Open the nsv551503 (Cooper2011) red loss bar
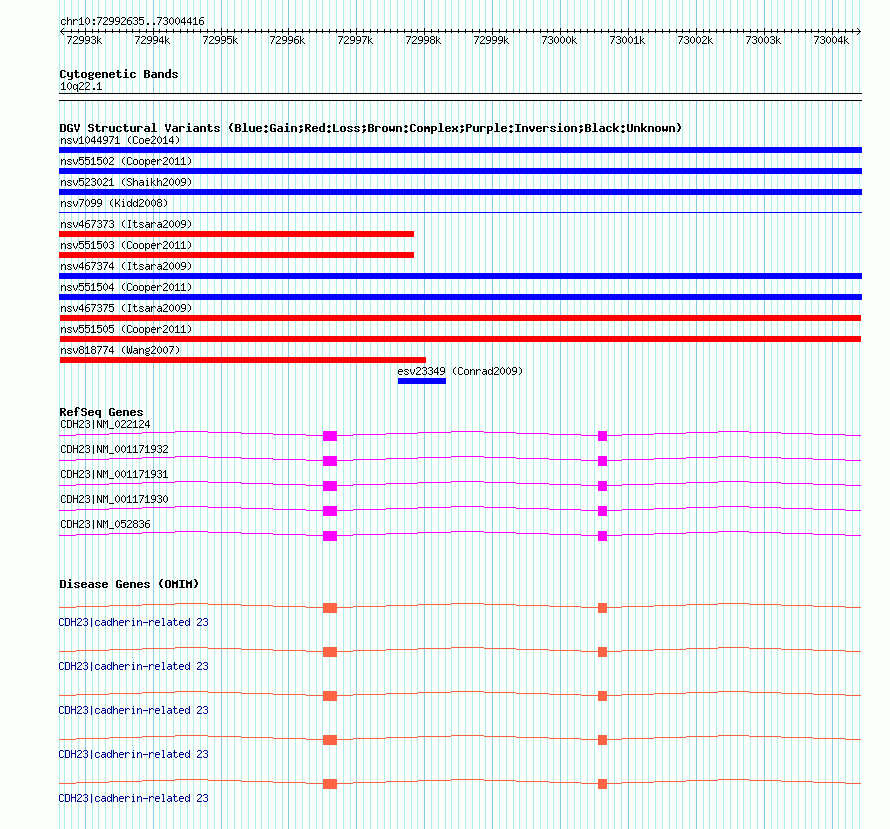Image resolution: width=890 pixels, height=829 pixels. tap(237, 255)
